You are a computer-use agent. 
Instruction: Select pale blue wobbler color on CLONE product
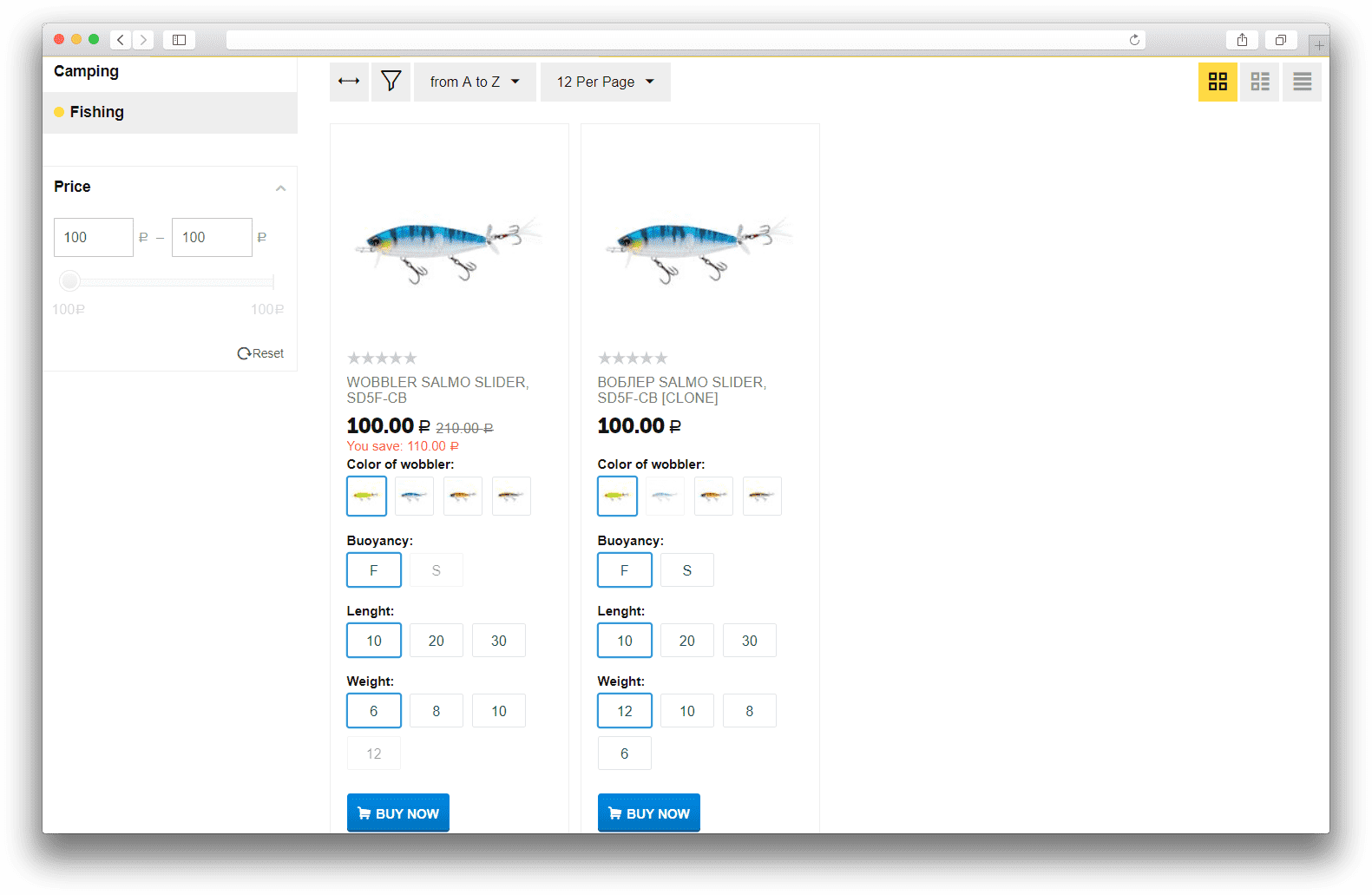coord(665,496)
